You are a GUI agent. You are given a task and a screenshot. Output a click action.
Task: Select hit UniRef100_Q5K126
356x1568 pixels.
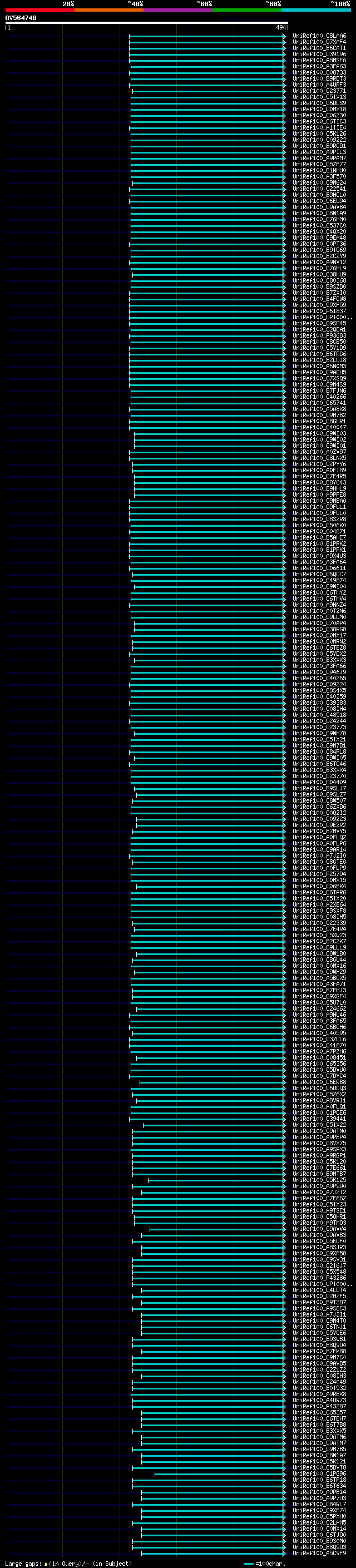319,134
